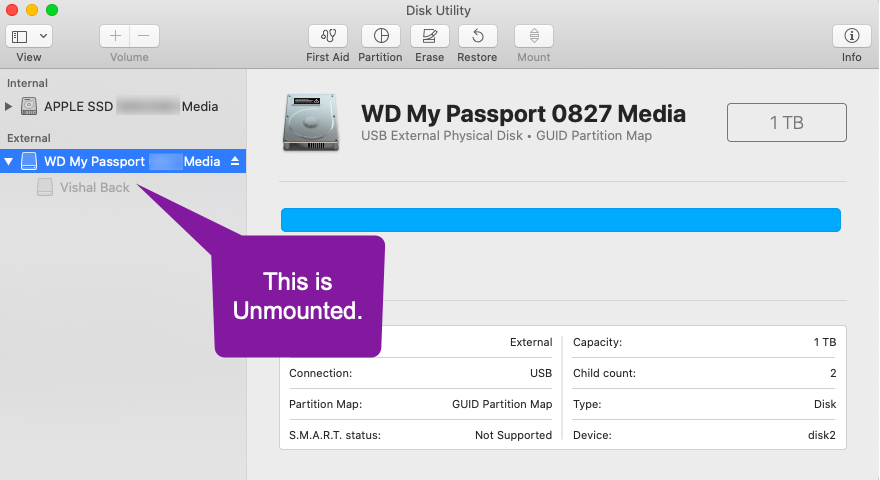The height and width of the screenshot is (480, 880).
Task: Click the Type Disk value
Action: (x=824, y=404)
